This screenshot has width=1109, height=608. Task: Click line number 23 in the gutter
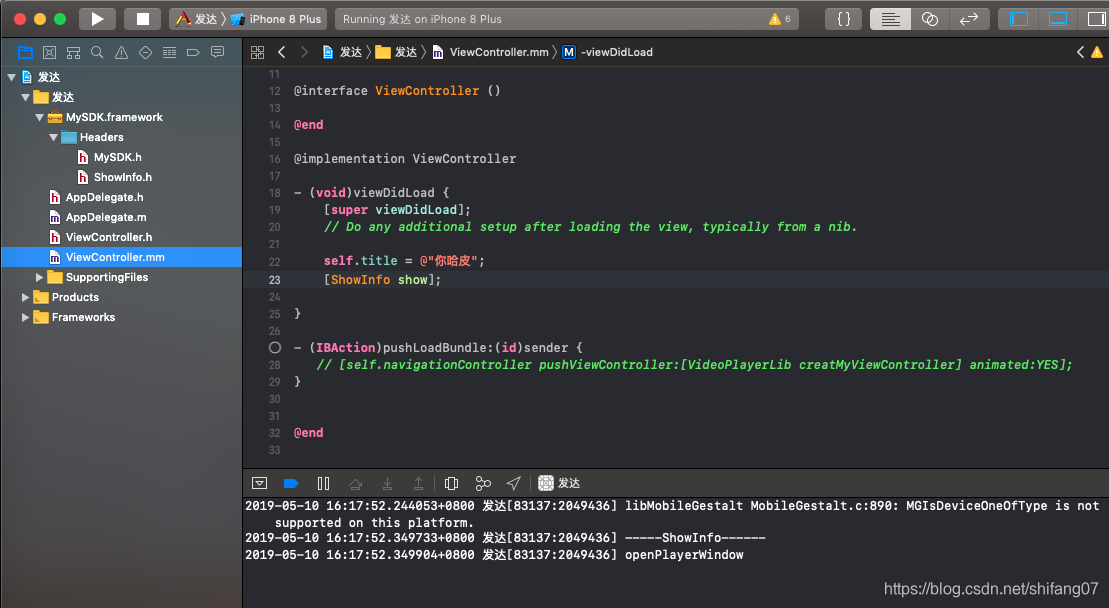tap(274, 280)
